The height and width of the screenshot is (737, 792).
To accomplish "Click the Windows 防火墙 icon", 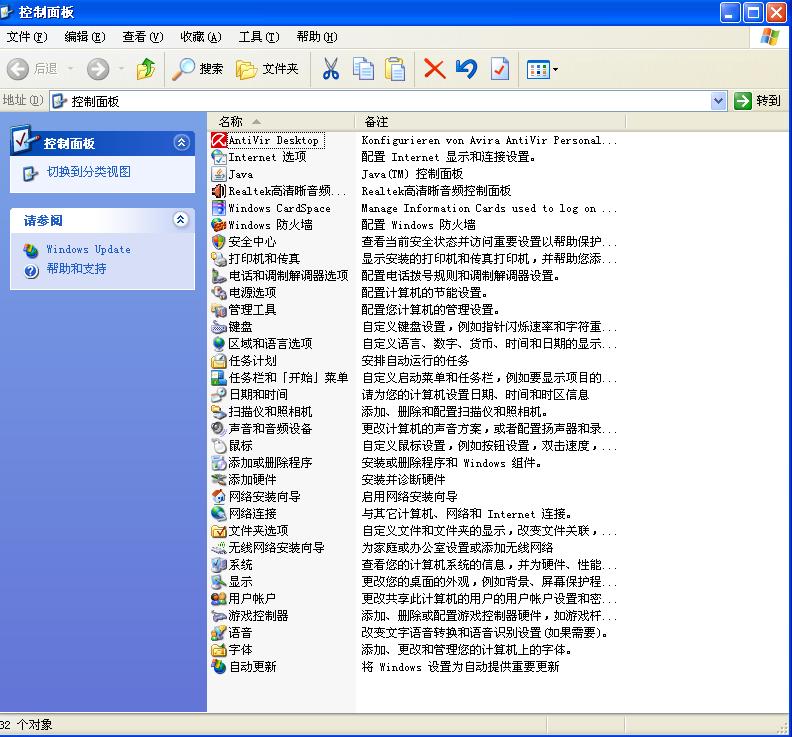I will point(219,225).
